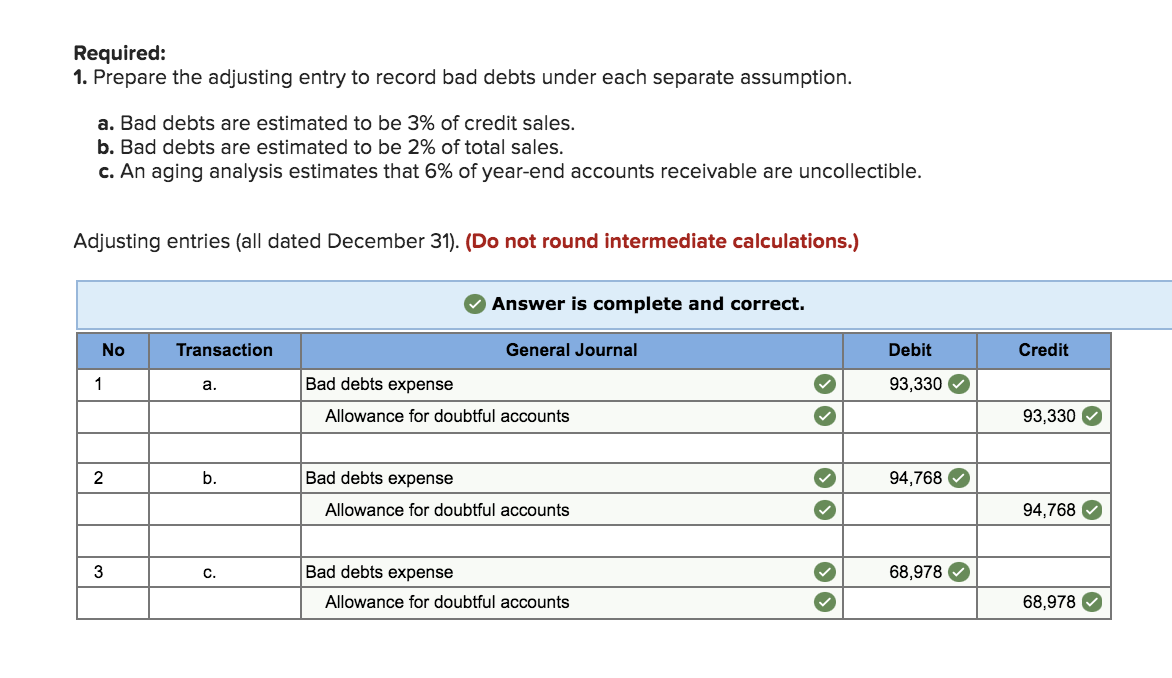Select the Credit column header

(x=1043, y=350)
